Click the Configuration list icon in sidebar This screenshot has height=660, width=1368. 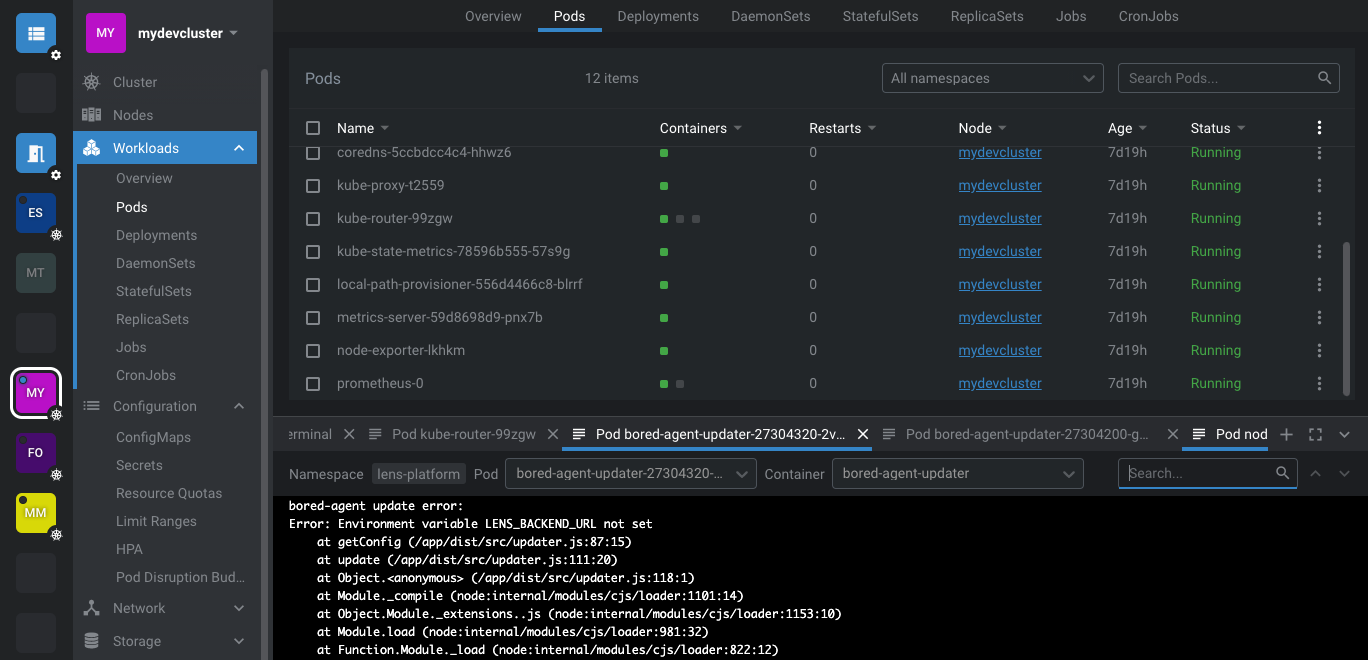click(x=92, y=406)
